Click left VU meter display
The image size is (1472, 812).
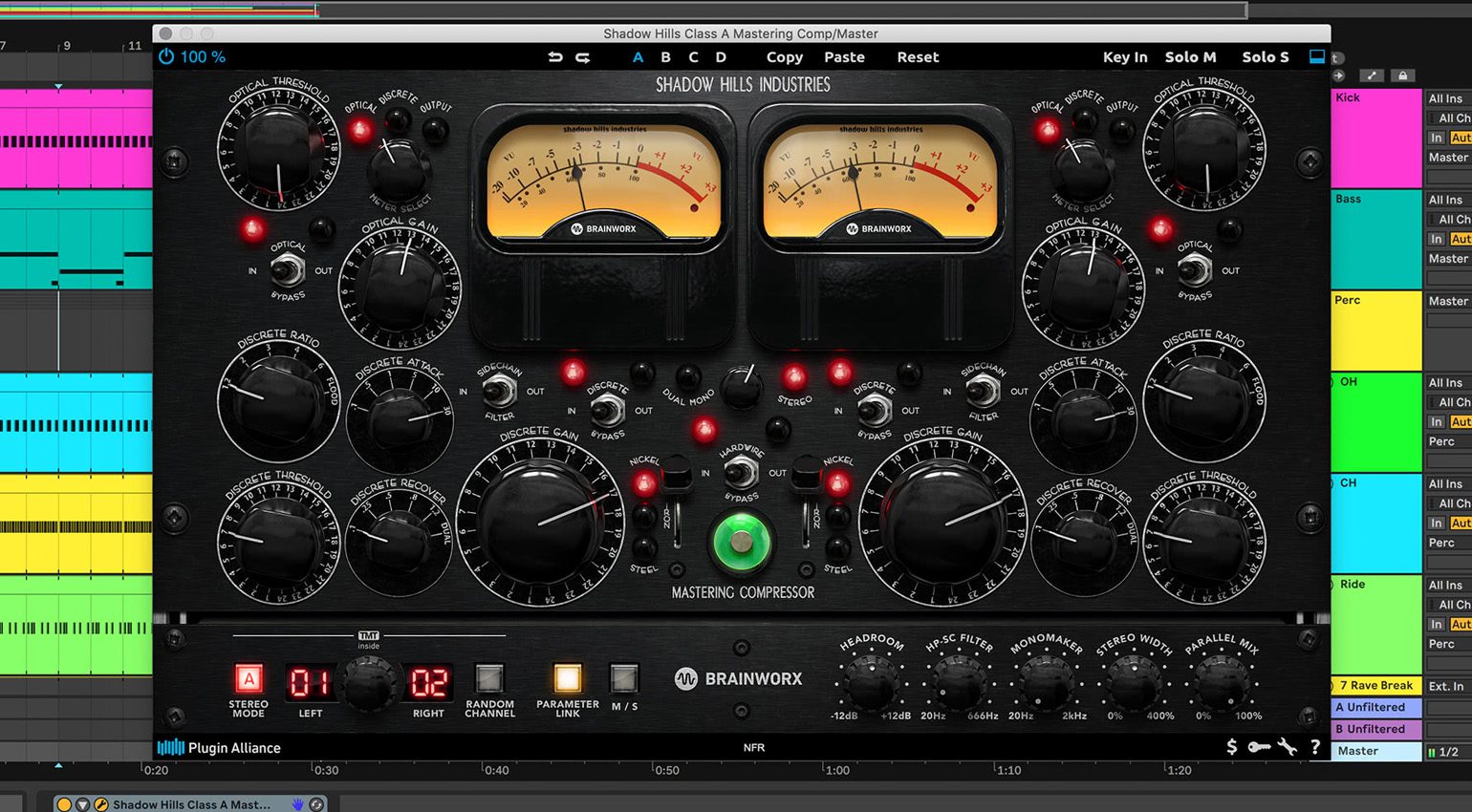[603, 180]
